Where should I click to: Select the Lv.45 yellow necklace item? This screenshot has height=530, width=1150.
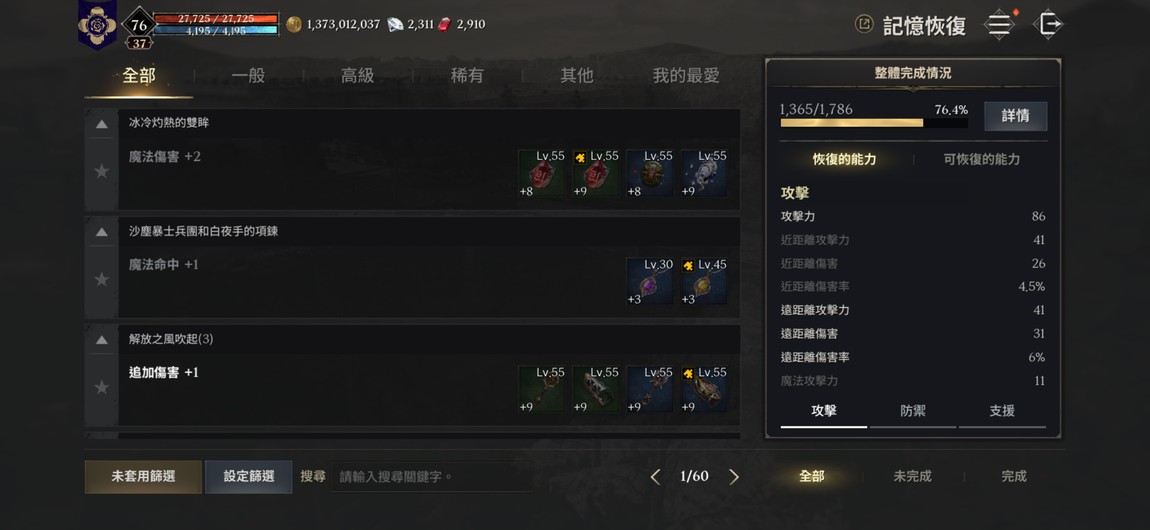point(703,281)
